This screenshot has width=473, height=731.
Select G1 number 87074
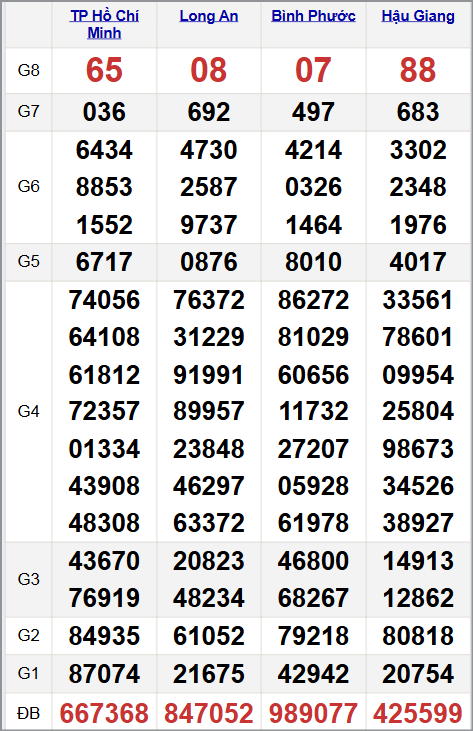point(104,674)
